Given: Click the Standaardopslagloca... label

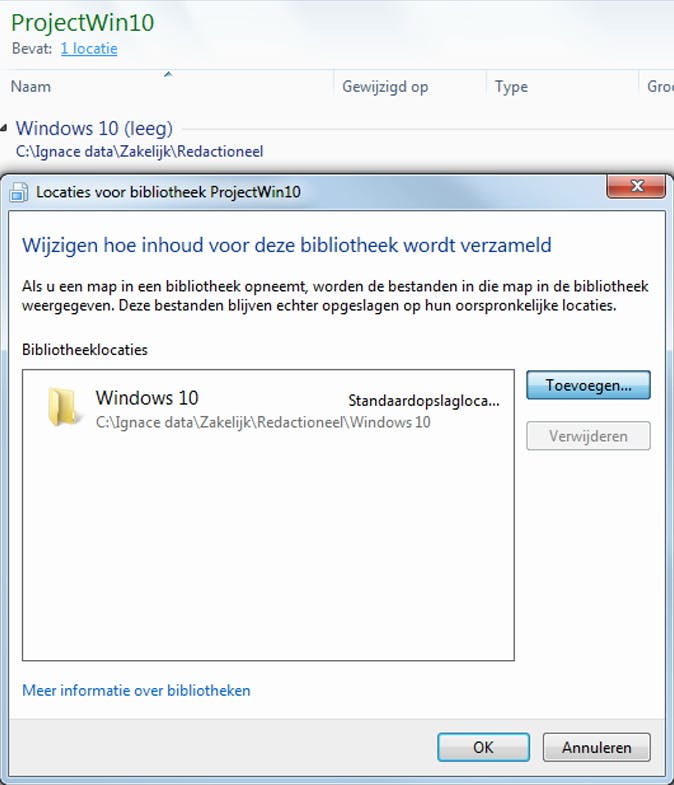Looking at the screenshot, I should point(424,401).
